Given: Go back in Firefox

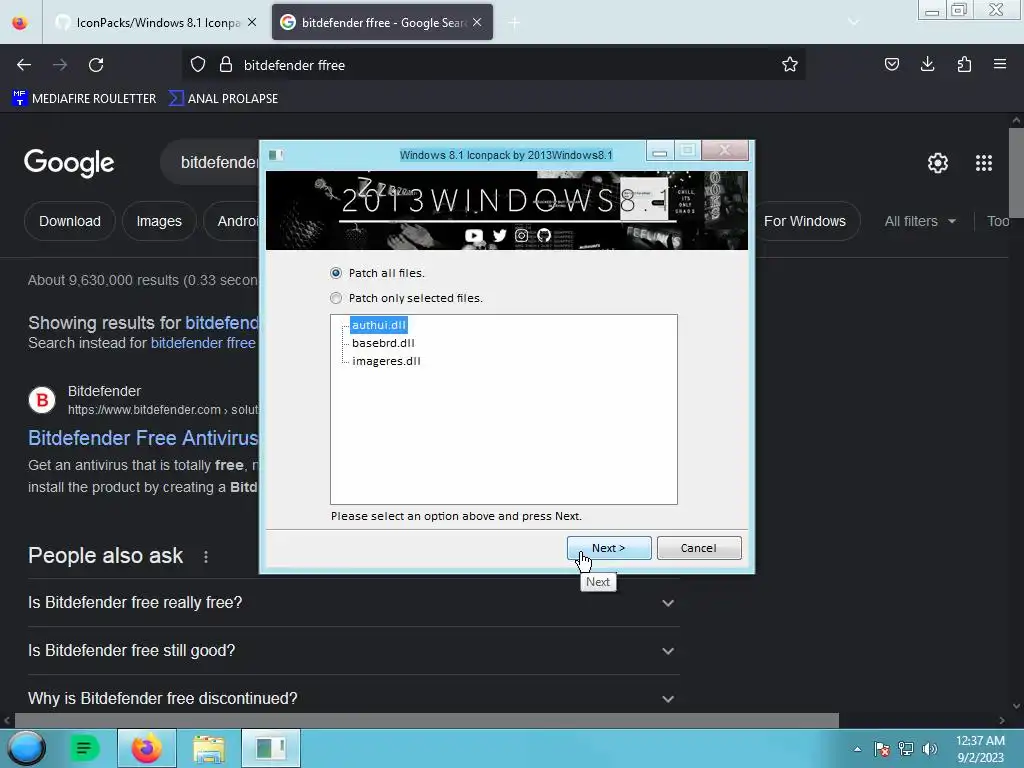Looking at the screenshot, I should tap(24, 65).
